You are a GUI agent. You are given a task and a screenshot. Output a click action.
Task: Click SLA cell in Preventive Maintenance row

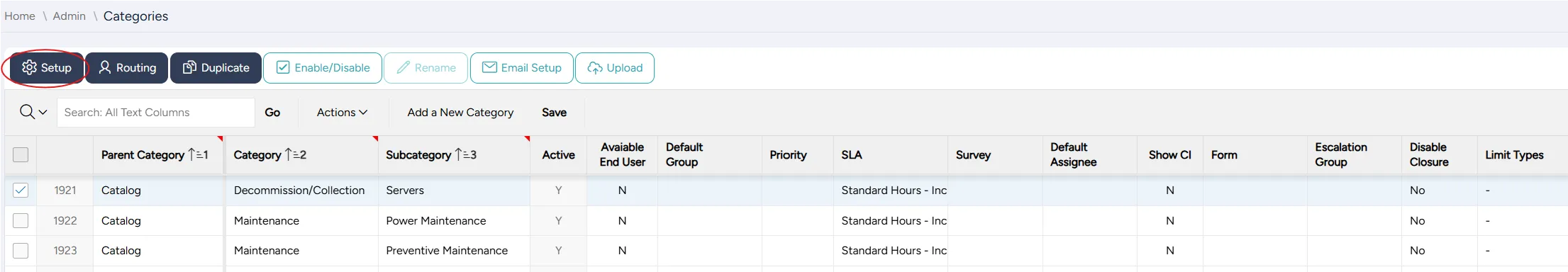891,250
